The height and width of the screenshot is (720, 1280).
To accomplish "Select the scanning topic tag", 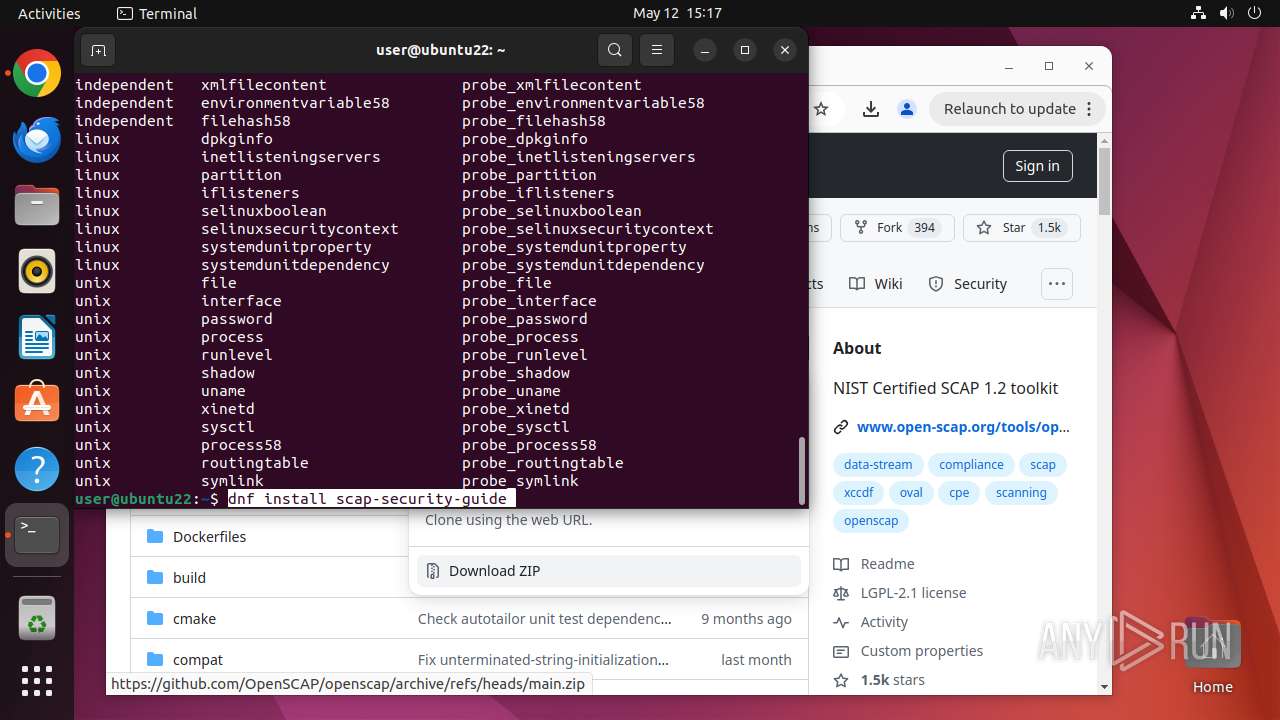I will point(1021,493).
